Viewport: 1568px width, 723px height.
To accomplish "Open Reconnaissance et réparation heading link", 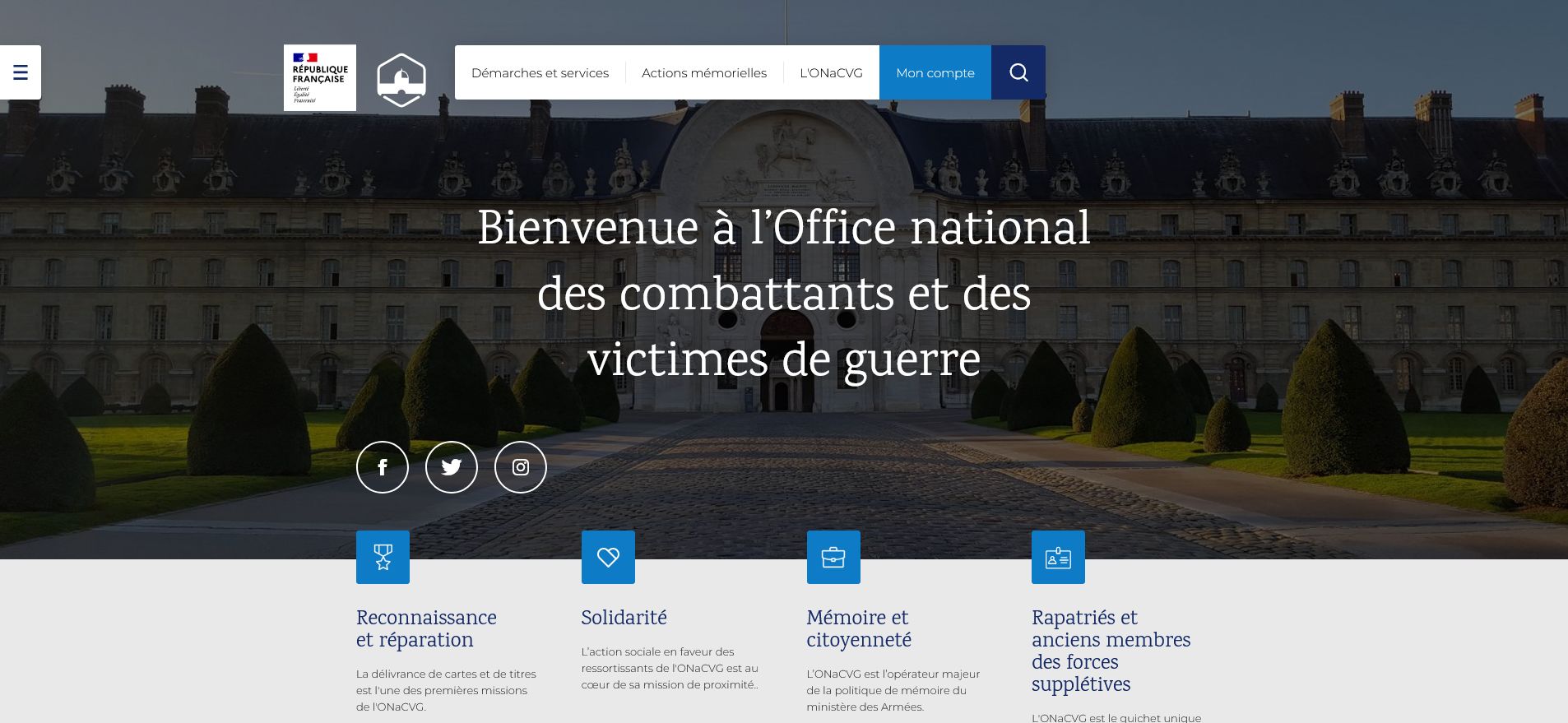I will (426, 628).
